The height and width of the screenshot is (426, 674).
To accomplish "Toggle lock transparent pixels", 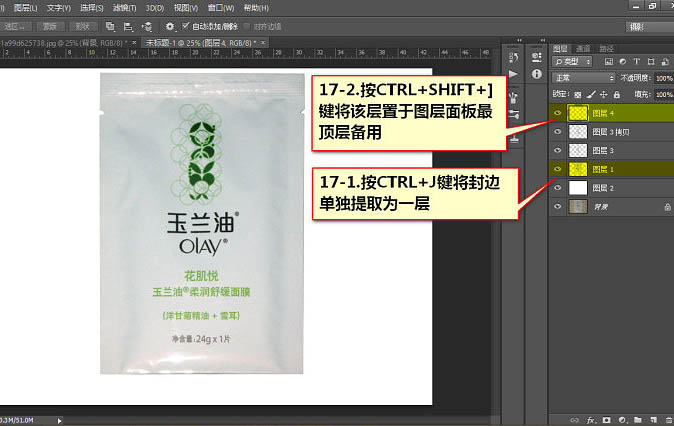I will (x=577, y=95).
